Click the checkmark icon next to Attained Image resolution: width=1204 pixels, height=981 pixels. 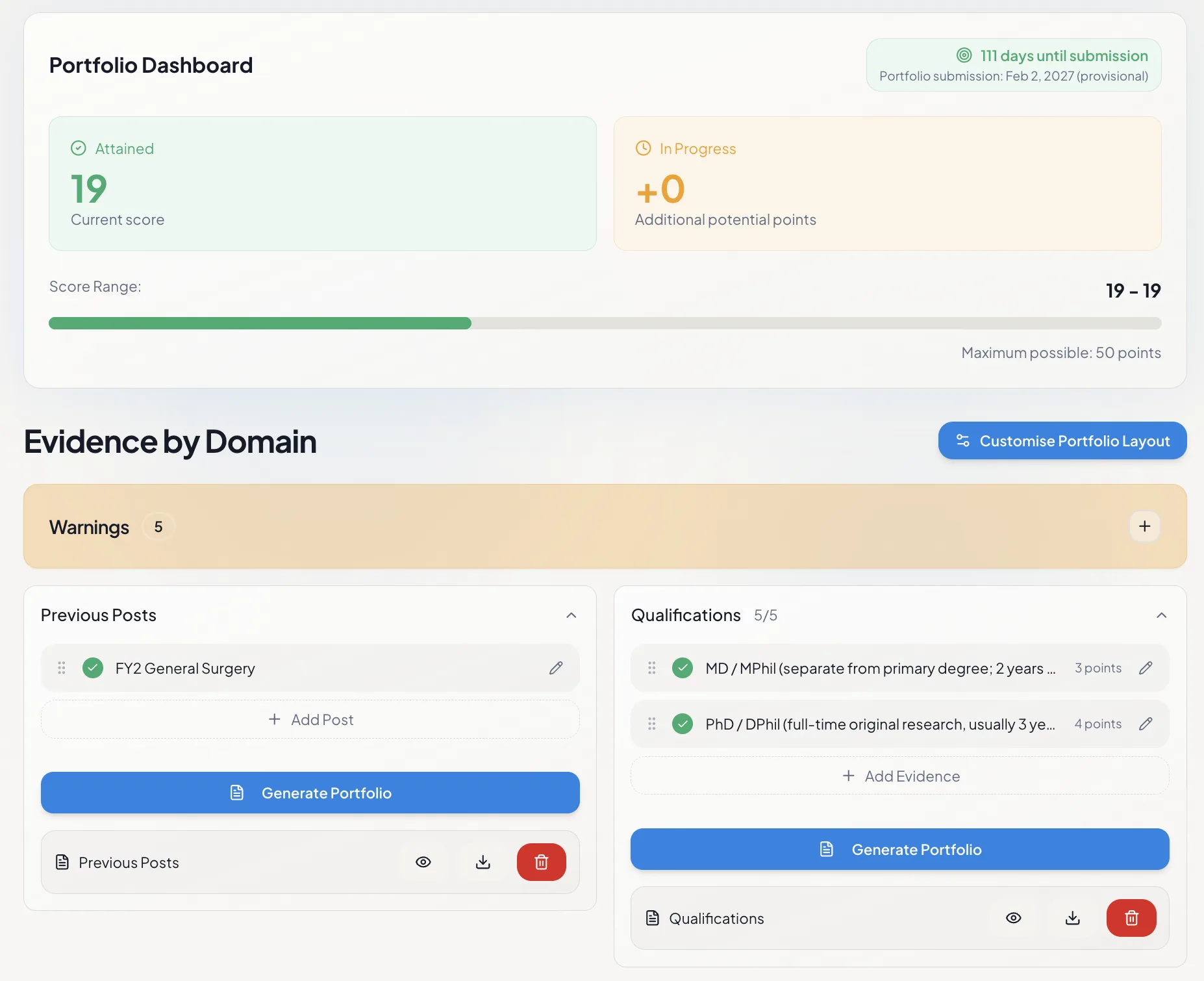point(79,148)
